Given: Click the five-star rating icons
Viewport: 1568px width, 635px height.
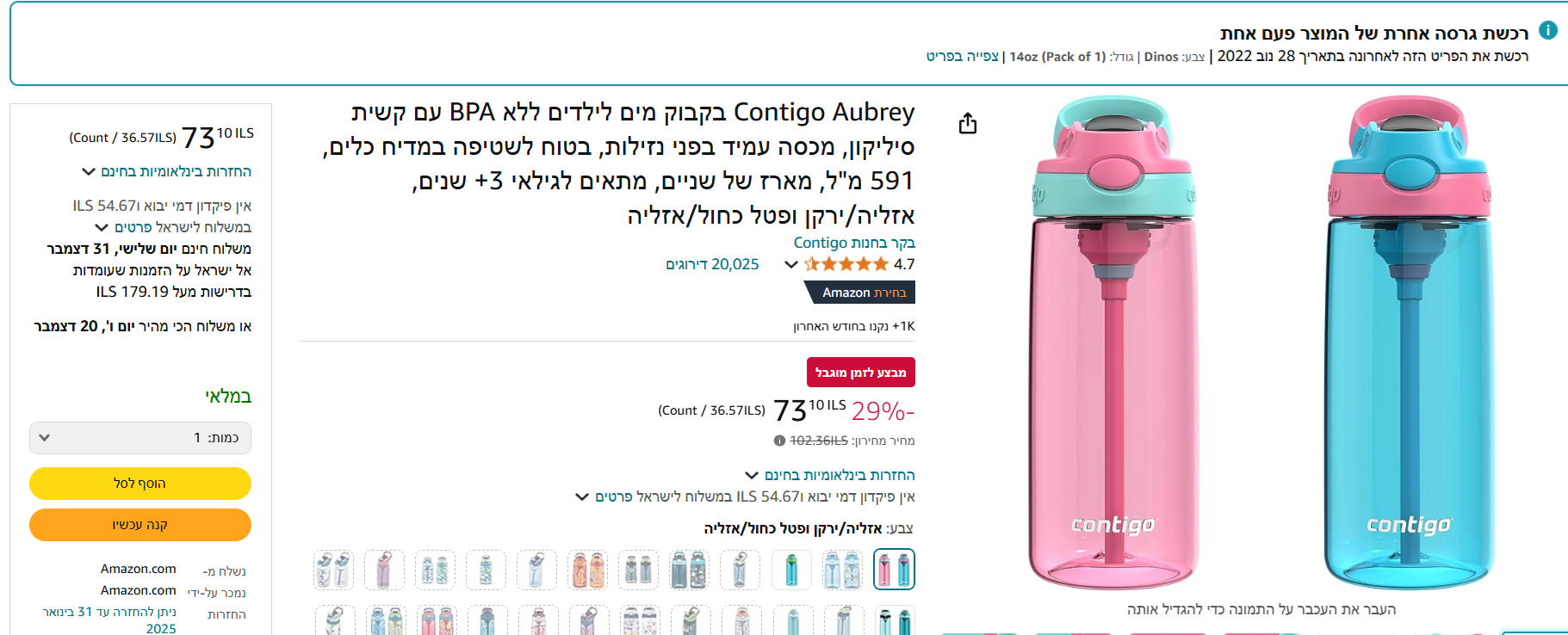Looking at the screenshot, I should 846,264.
